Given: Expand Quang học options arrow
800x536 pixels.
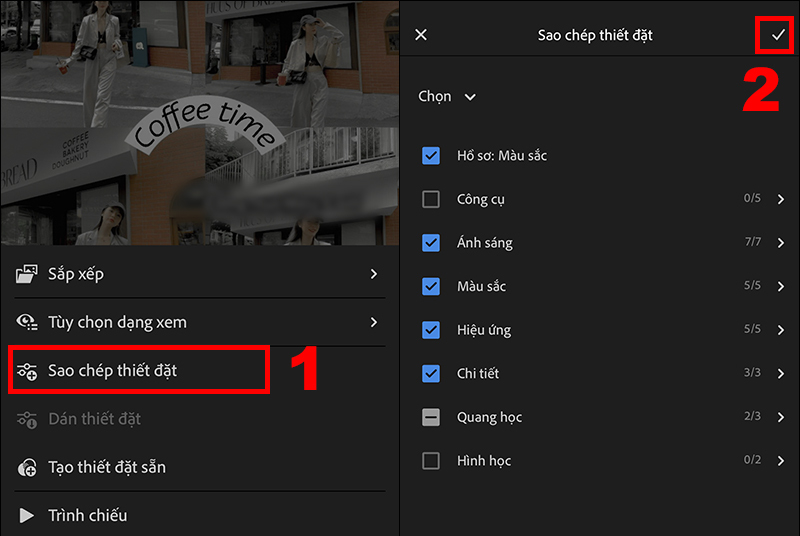Looking at the screenshot, I should [x=781, y=417].
